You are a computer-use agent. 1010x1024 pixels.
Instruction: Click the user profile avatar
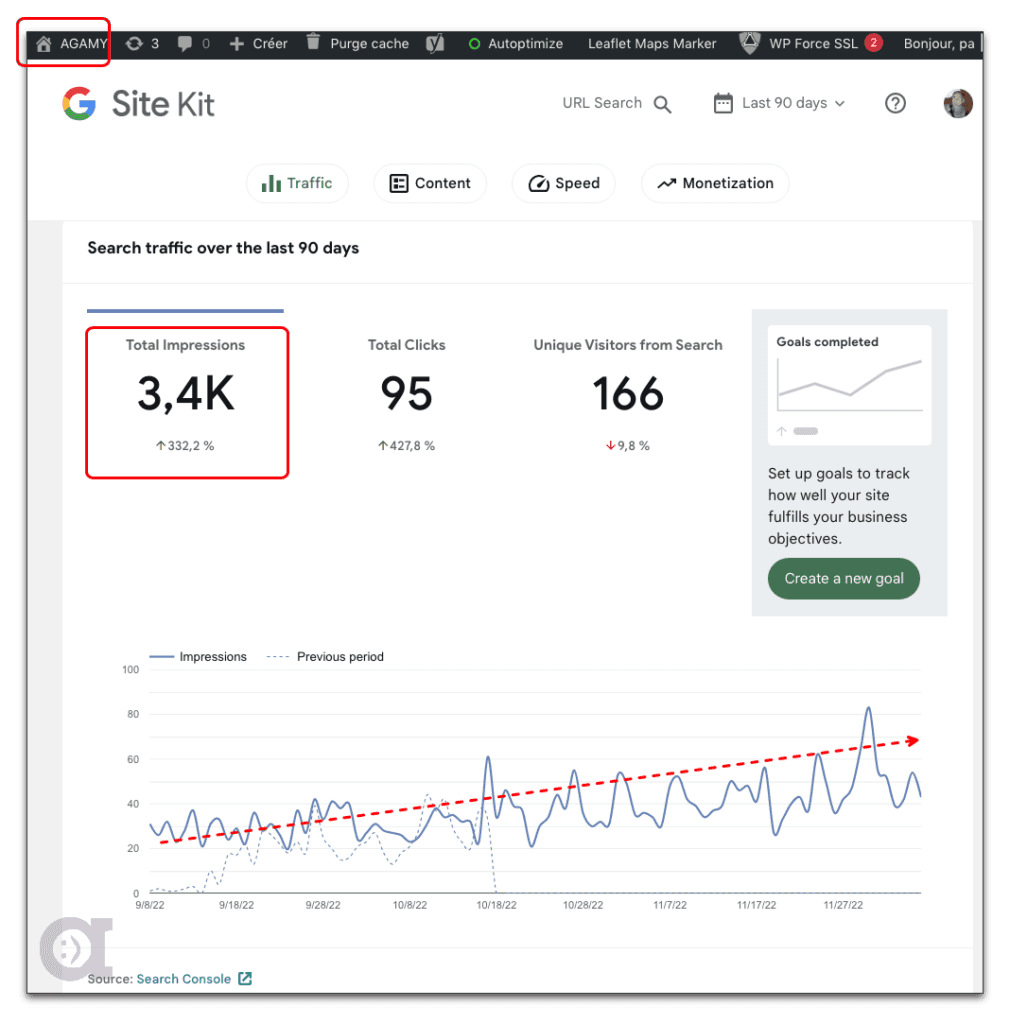957,103
